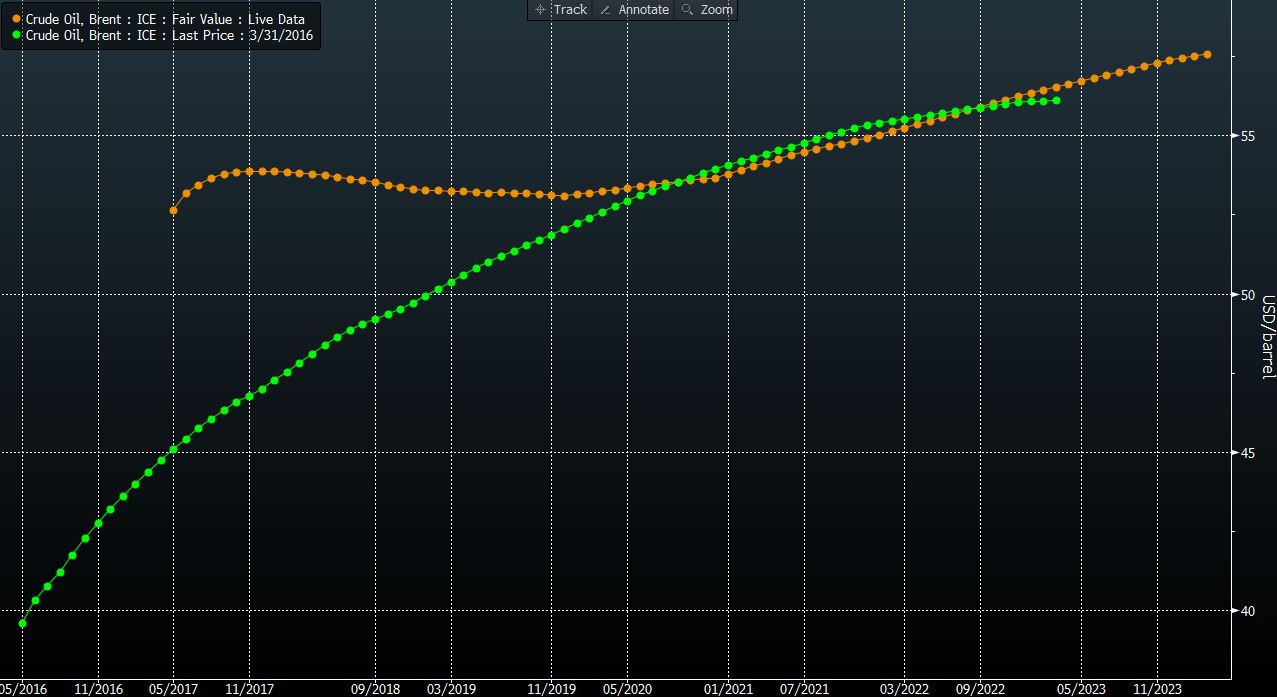
Task: Click the orange Fair Value legend dot
Action: [x=17, y=19]
